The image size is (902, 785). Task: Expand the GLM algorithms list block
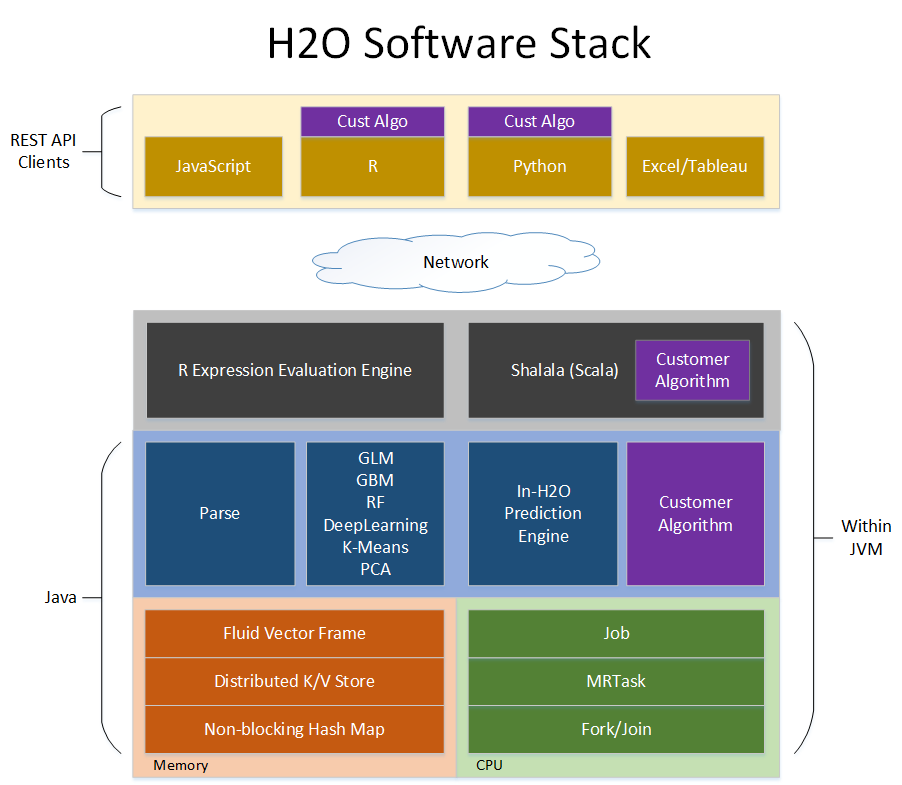click(x=374, y=513)
